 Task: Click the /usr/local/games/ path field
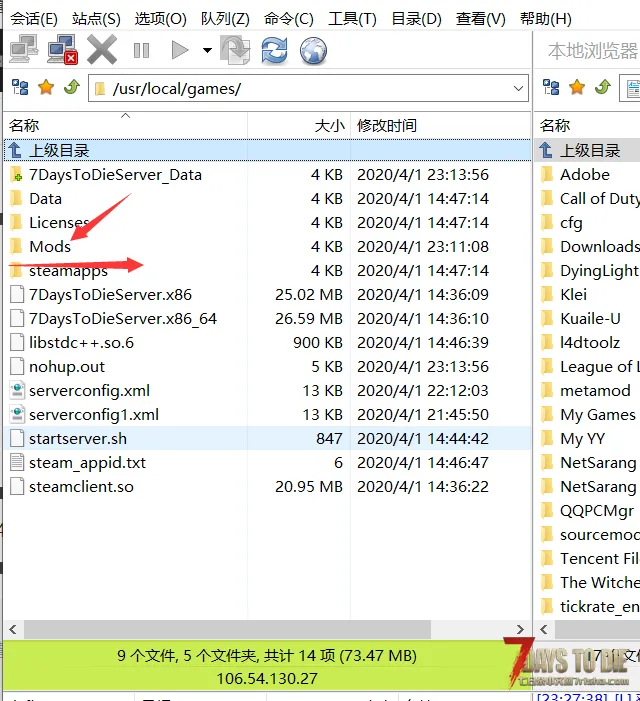[x=308, y=89]
